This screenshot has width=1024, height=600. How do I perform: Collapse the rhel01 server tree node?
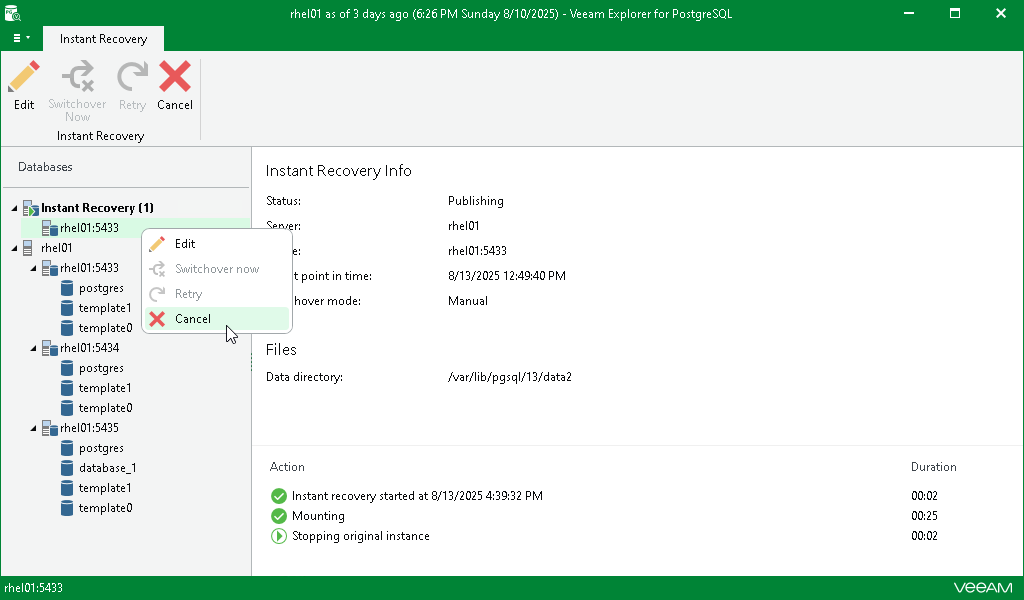tap(14, 248)
